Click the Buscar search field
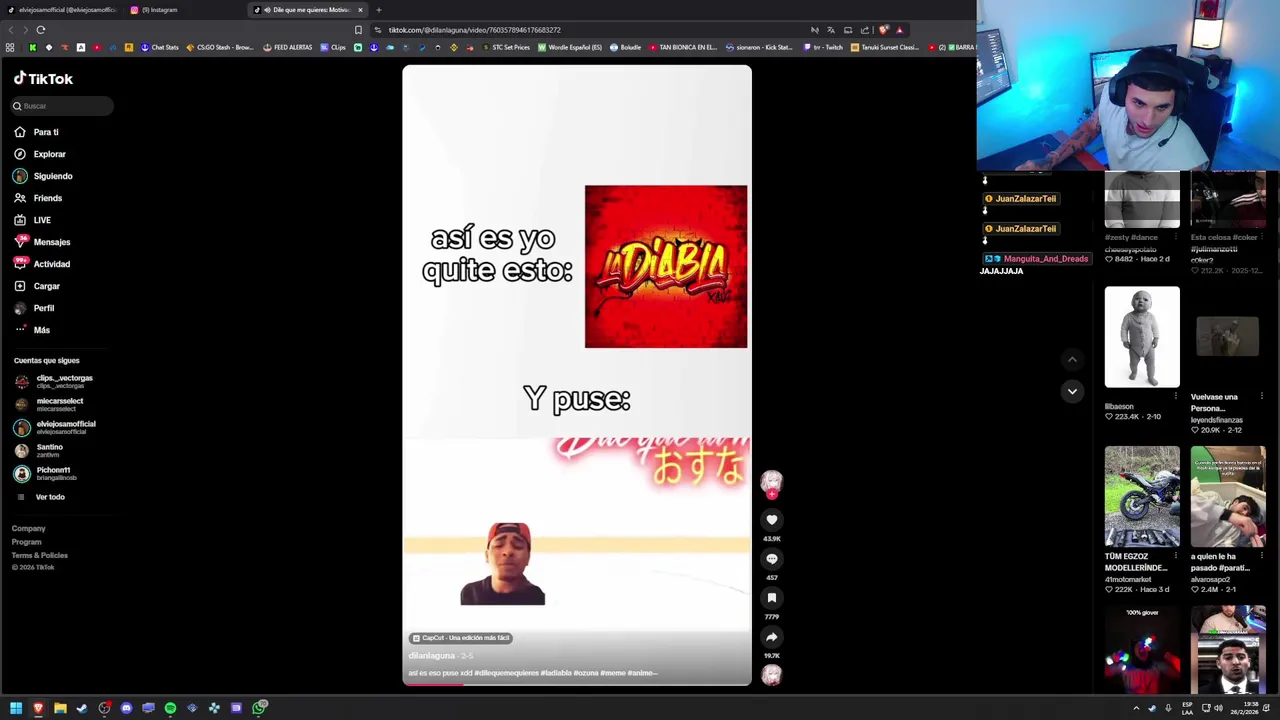Viewport: 1280px width, 720px height. pos(62,106)
